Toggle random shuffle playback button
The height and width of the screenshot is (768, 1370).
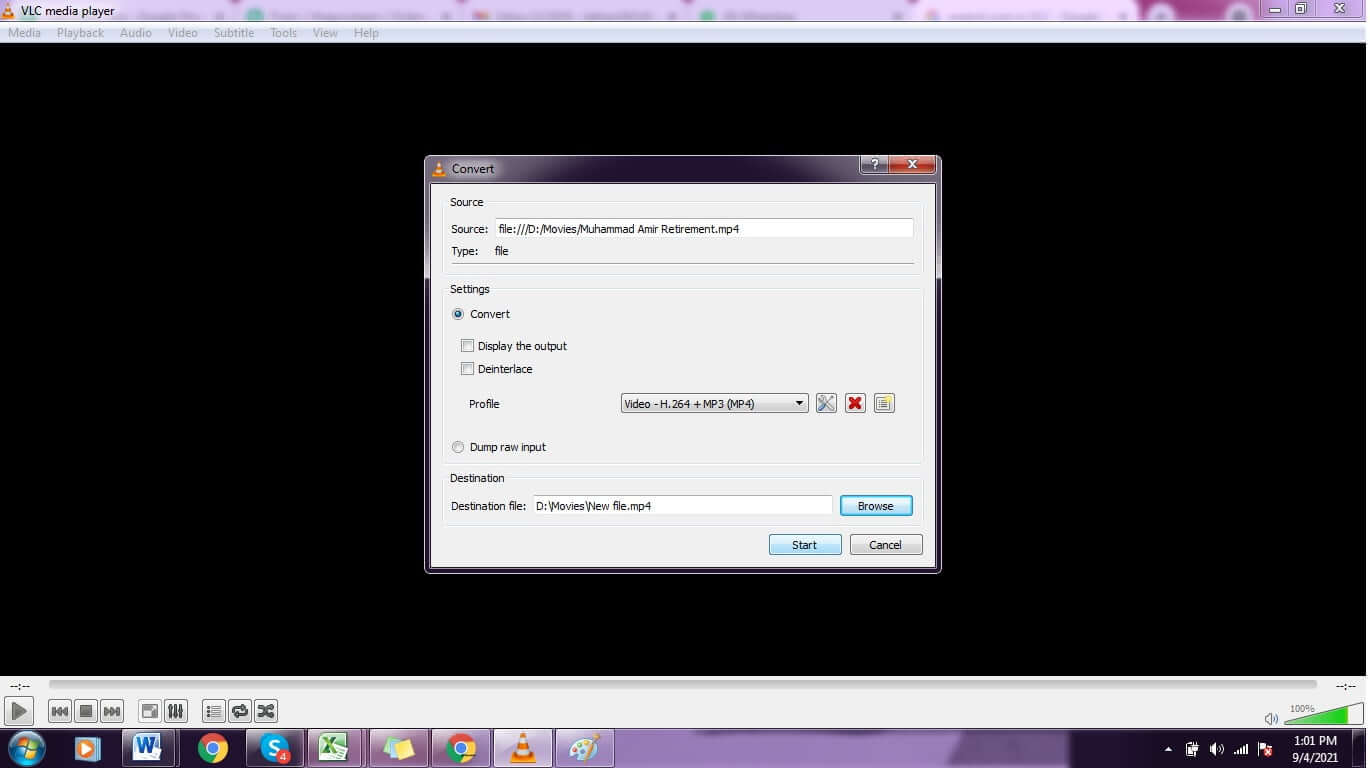[x=266, y=711]
